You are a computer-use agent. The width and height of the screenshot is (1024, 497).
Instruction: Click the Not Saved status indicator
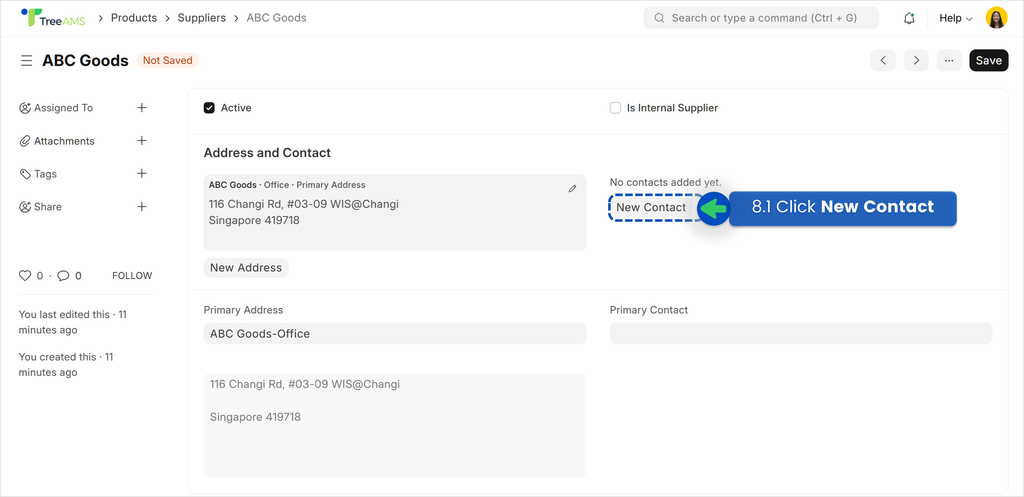[168, 60]
